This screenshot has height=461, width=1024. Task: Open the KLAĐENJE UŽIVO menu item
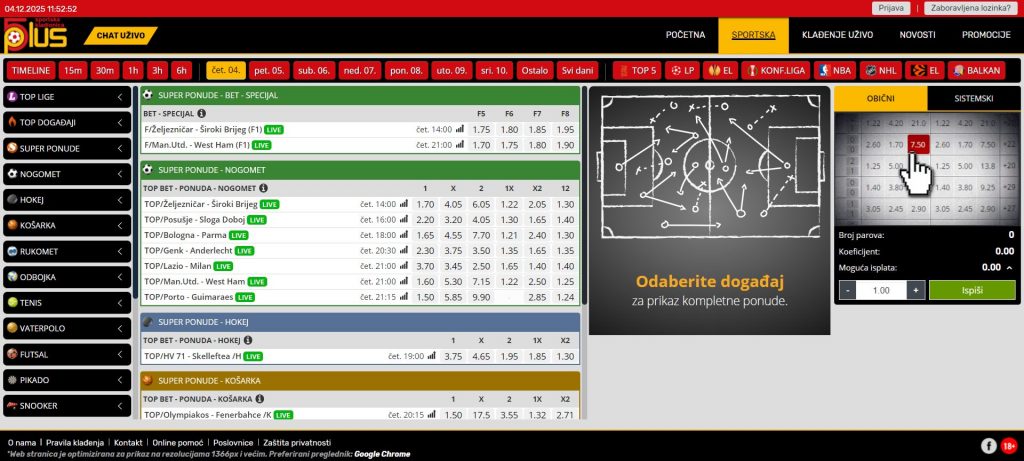(837, 35)
